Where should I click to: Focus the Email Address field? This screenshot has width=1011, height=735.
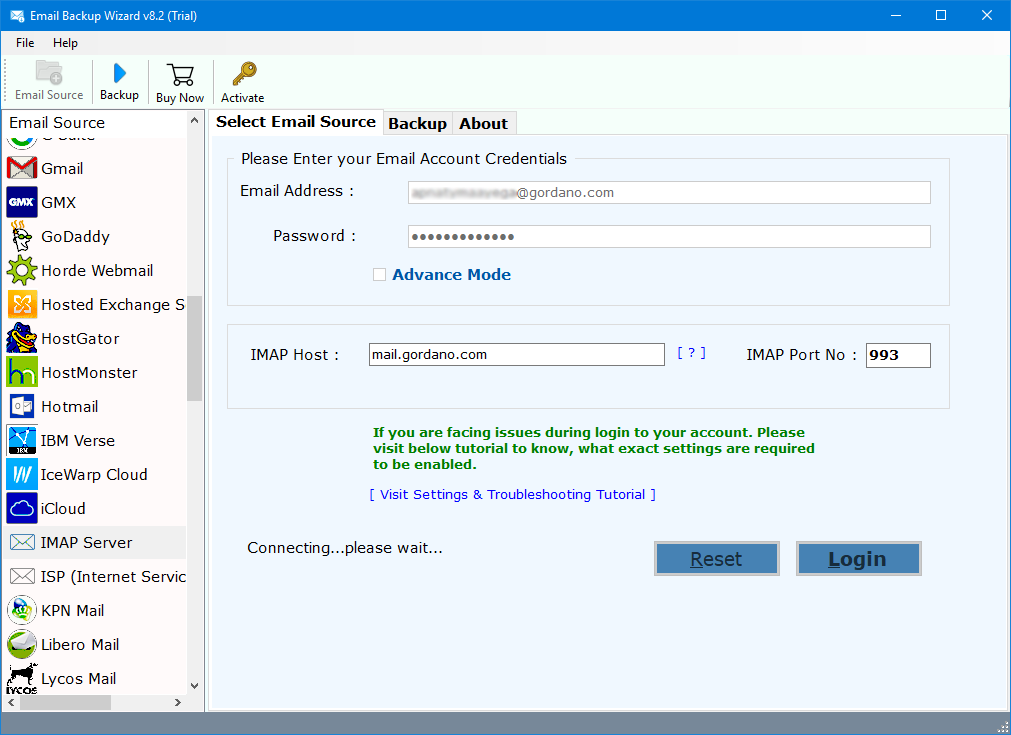tap(669, 192)
